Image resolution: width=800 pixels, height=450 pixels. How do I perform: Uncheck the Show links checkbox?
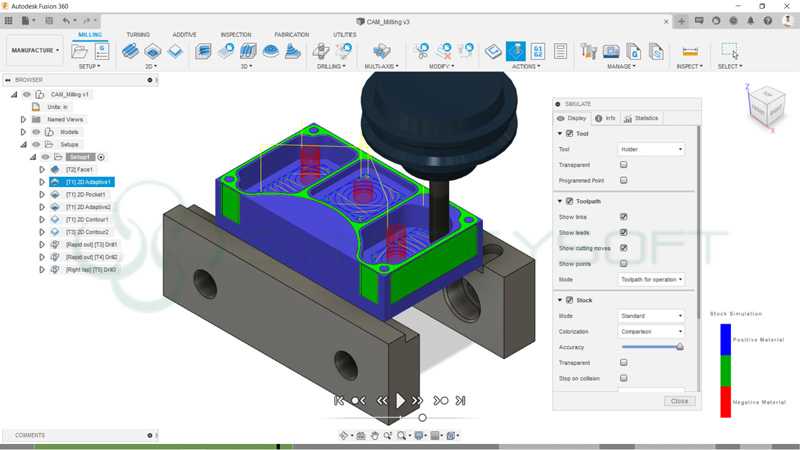(x=623, y=217)
